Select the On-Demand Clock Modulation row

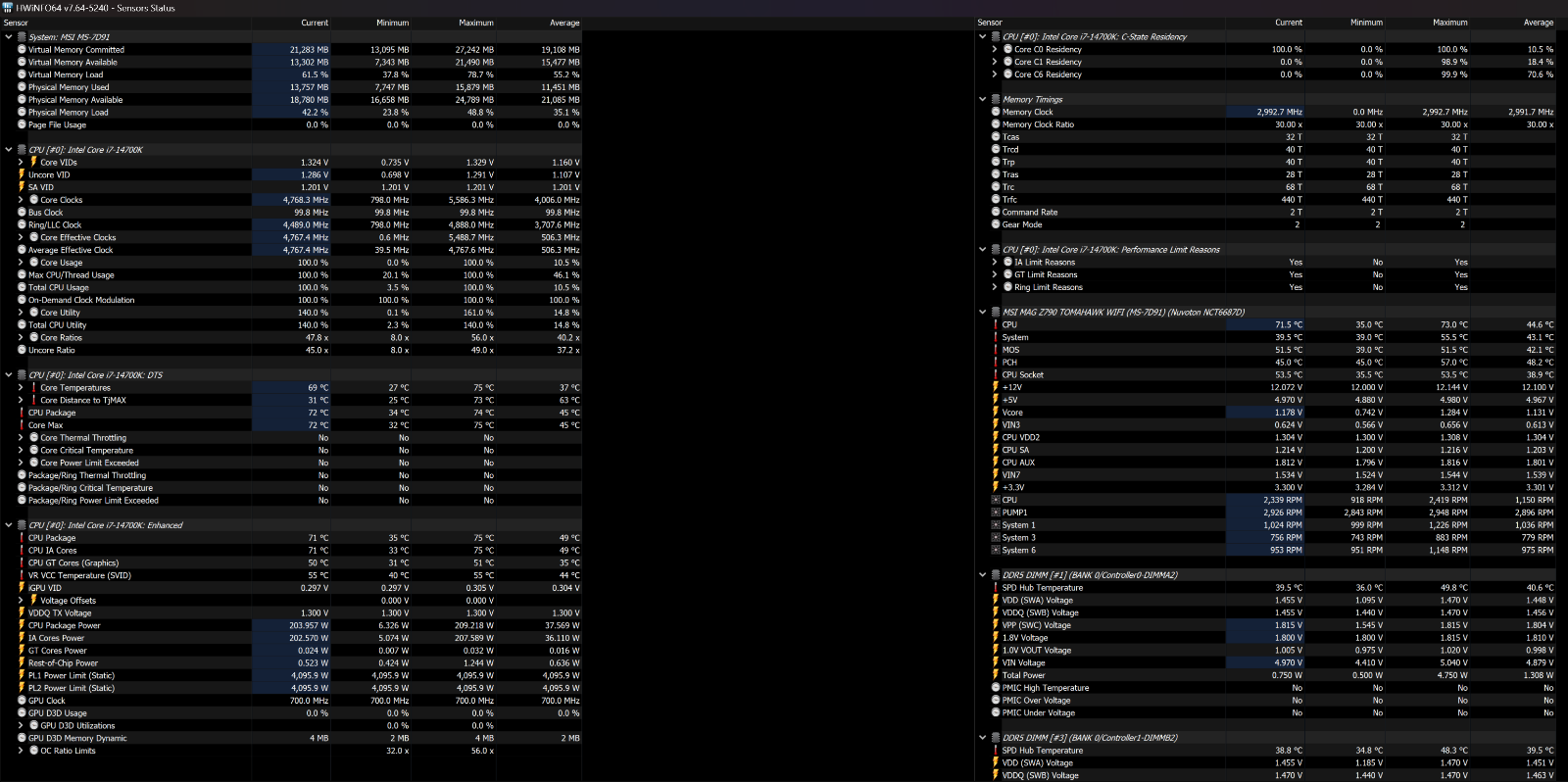point(291,300)
